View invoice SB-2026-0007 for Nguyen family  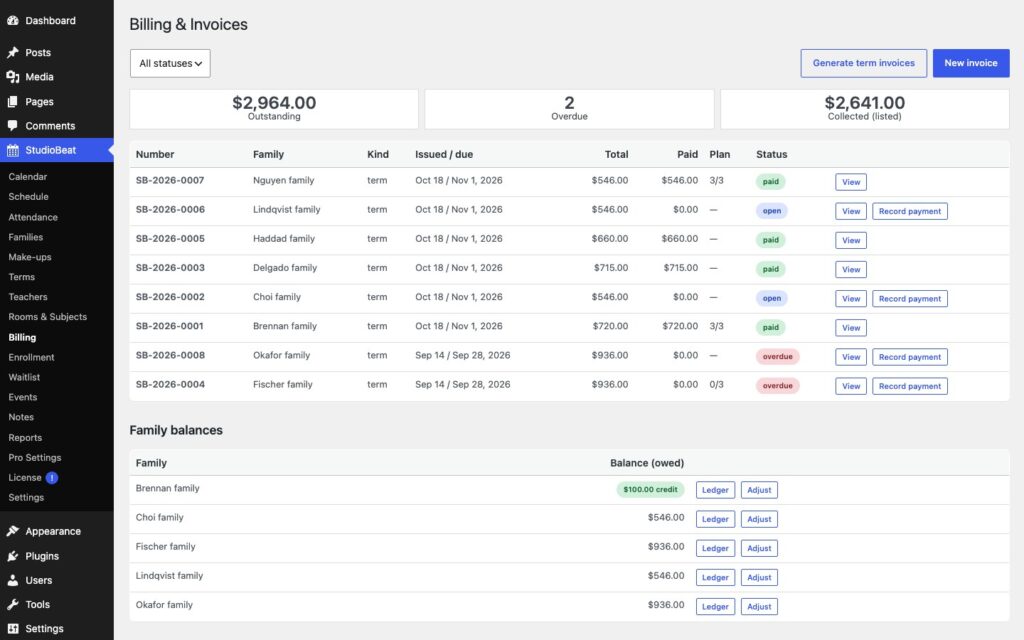pos(850,182)
